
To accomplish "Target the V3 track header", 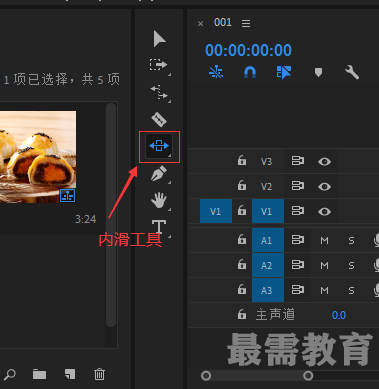I will coord(266,162).
